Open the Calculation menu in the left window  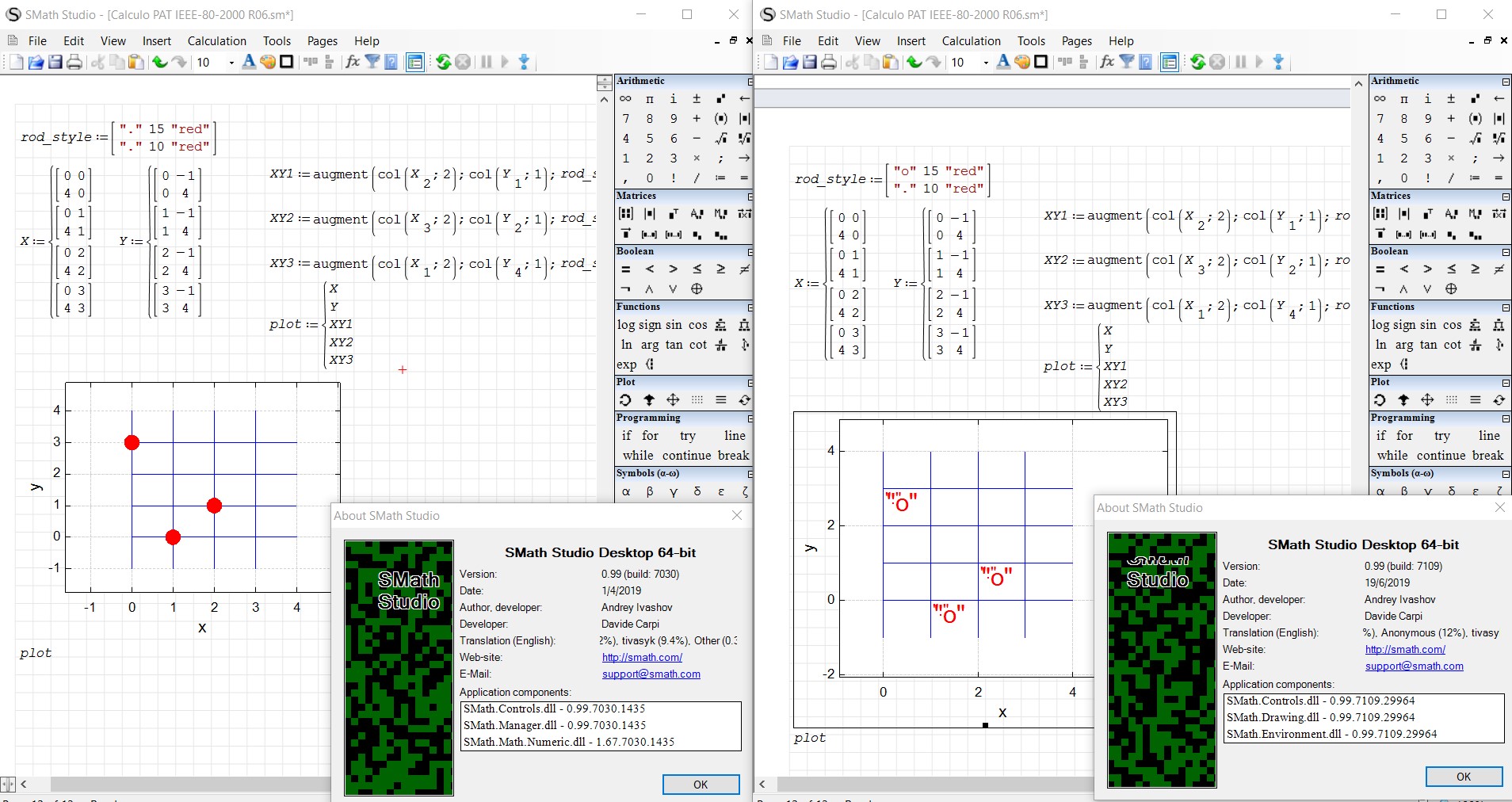coord(216,41)
